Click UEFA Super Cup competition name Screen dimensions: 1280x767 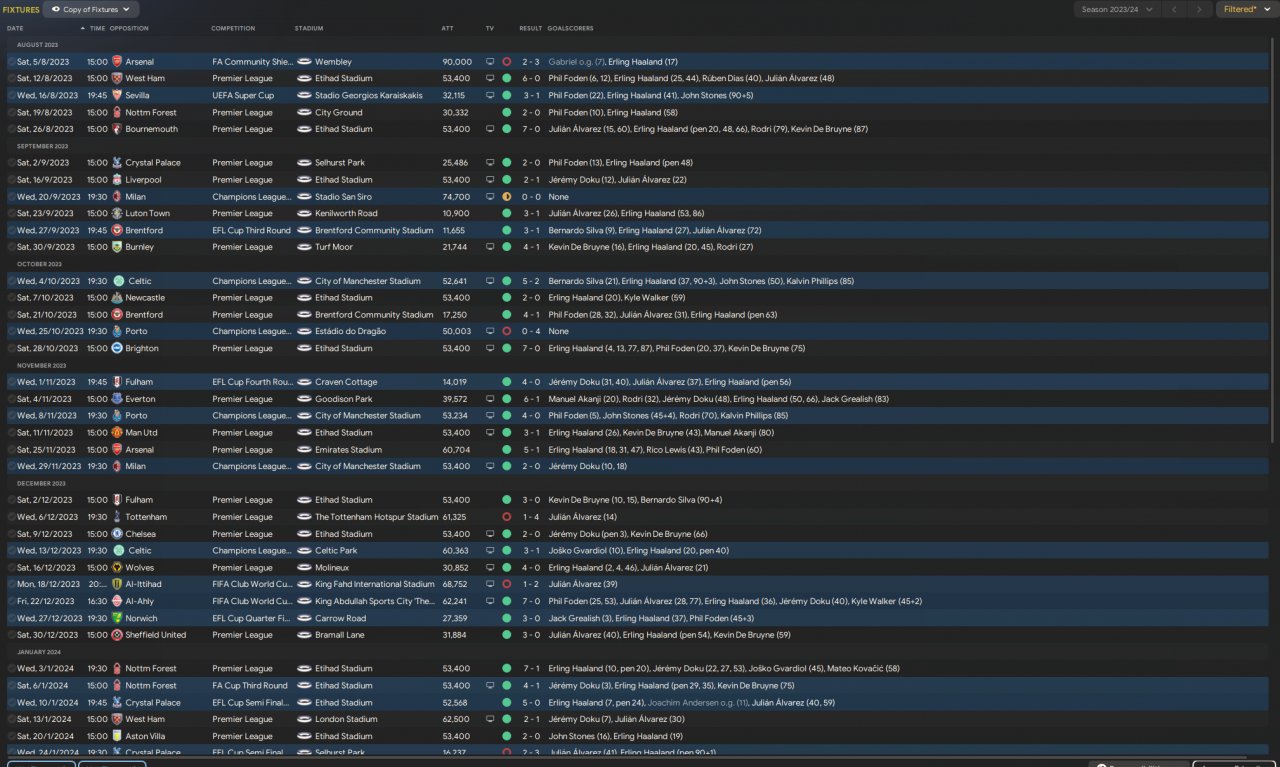coord(243,96)
